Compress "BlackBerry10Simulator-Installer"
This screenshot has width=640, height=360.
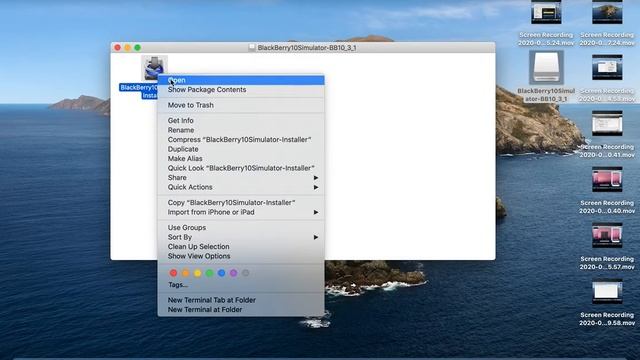(241, 140)
